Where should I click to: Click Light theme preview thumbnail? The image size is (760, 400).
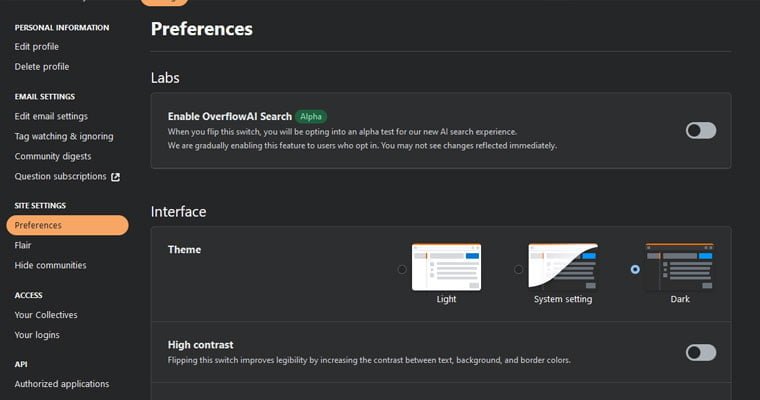(x=446, y=267)
